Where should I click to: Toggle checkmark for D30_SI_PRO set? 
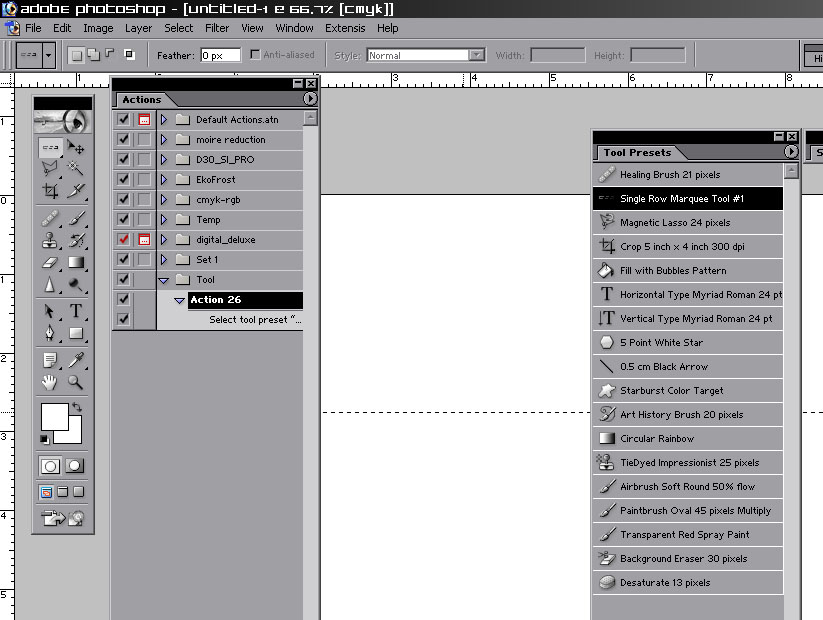coord(123,160)
